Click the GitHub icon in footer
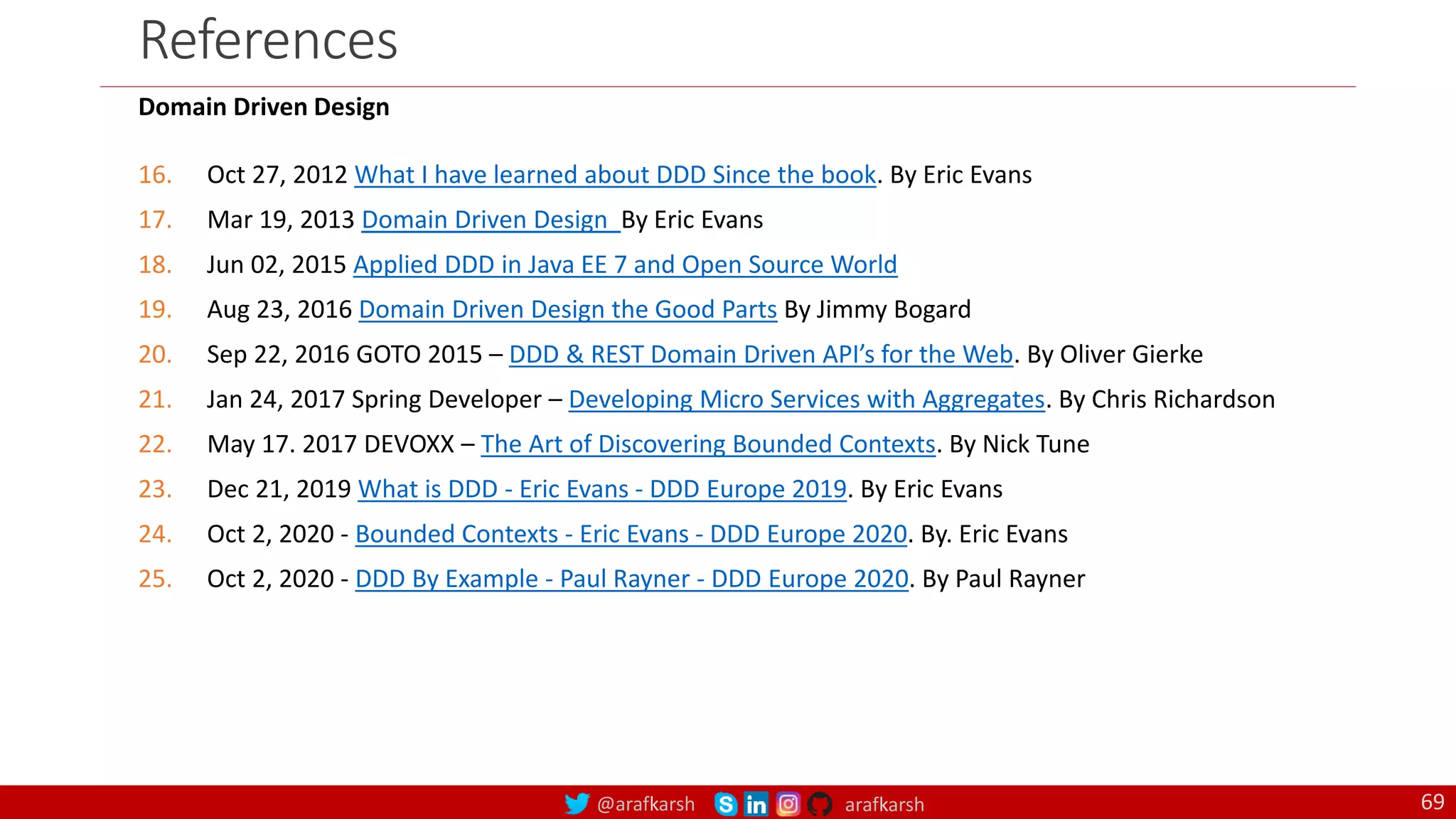This screenshot has height=819, width=1456. tap(820, 804)
